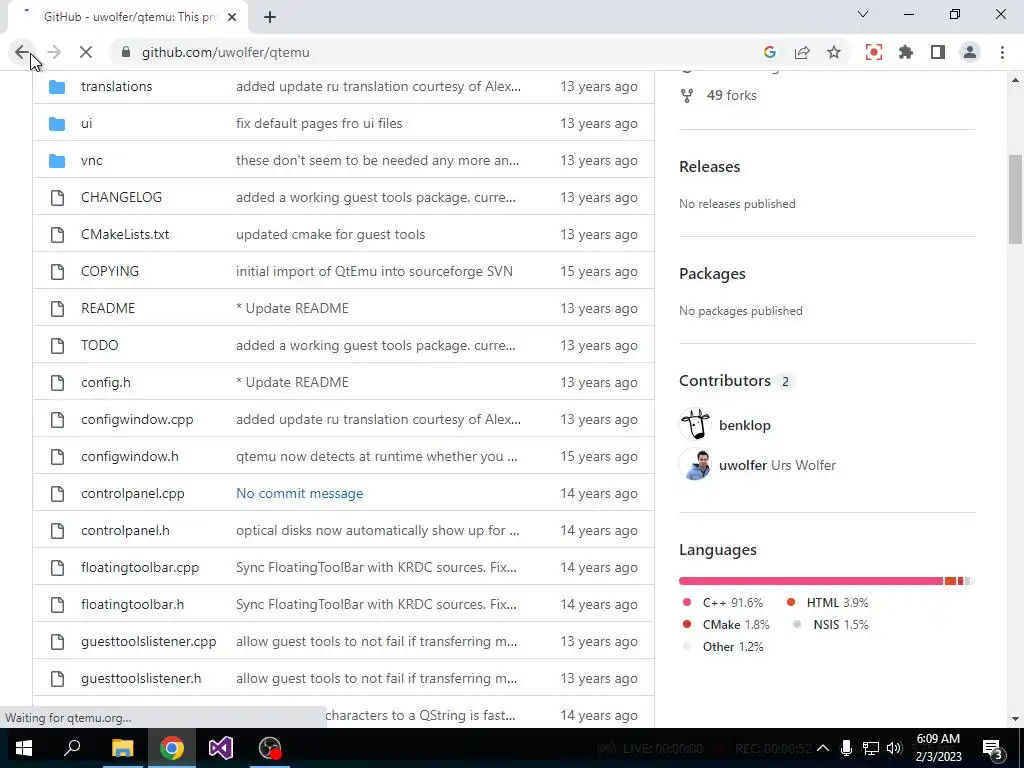Open the Contributors 2 heading
The height and width of the screenshot is (768, 1024).
(736, 381)
